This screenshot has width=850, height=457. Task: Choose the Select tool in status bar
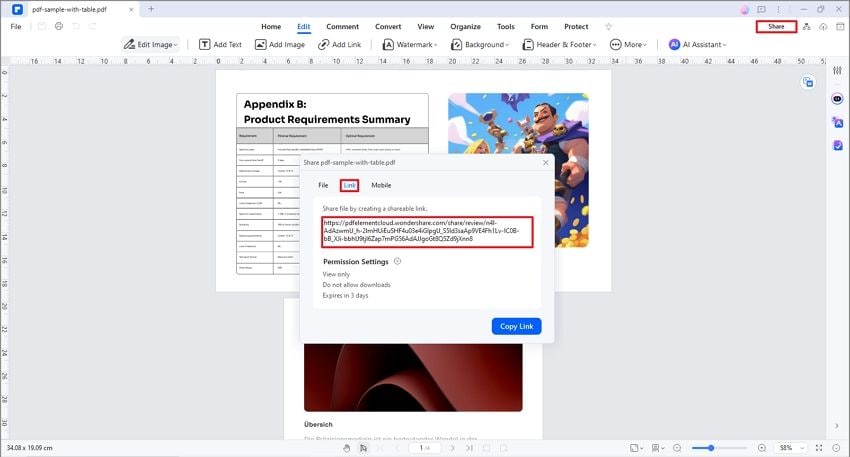pos(363,448)
